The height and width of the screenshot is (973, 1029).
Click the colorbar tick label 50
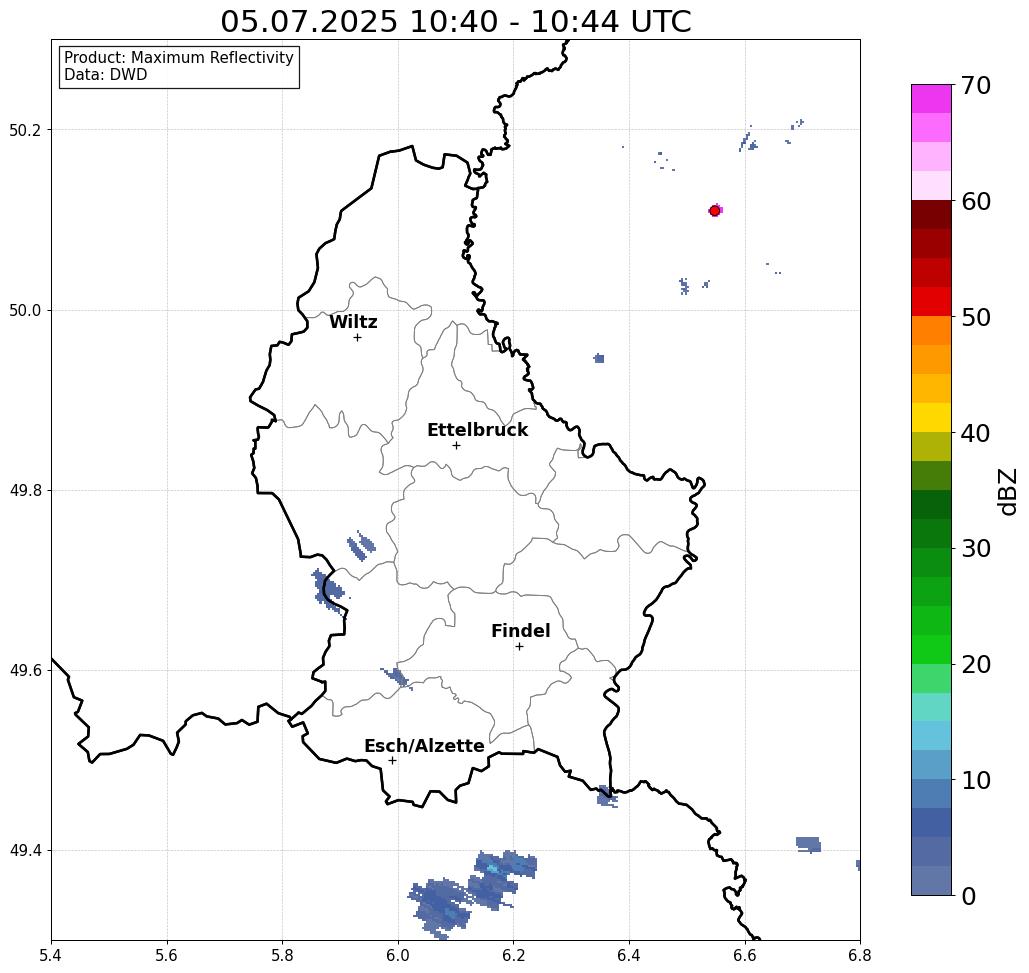pos(976,318)
